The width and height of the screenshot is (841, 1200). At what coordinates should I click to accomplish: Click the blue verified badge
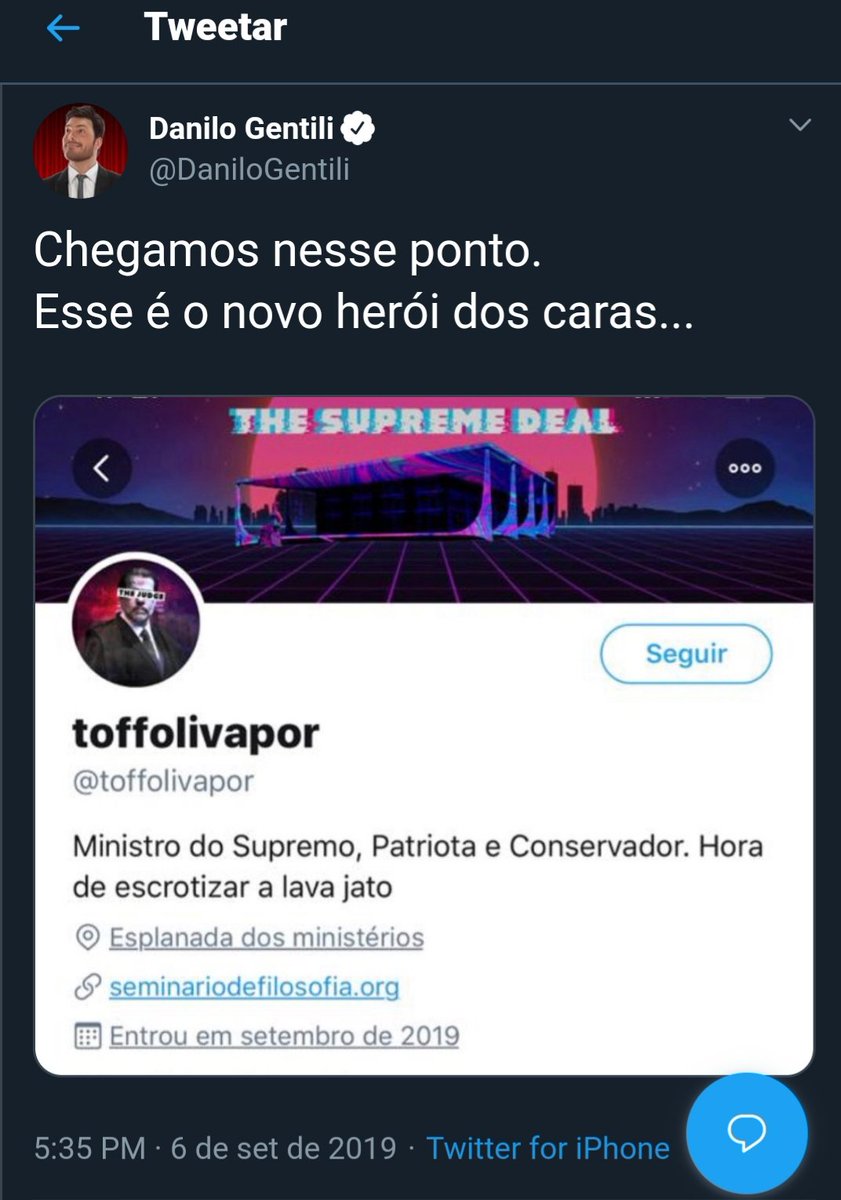[x=359, y=128]
